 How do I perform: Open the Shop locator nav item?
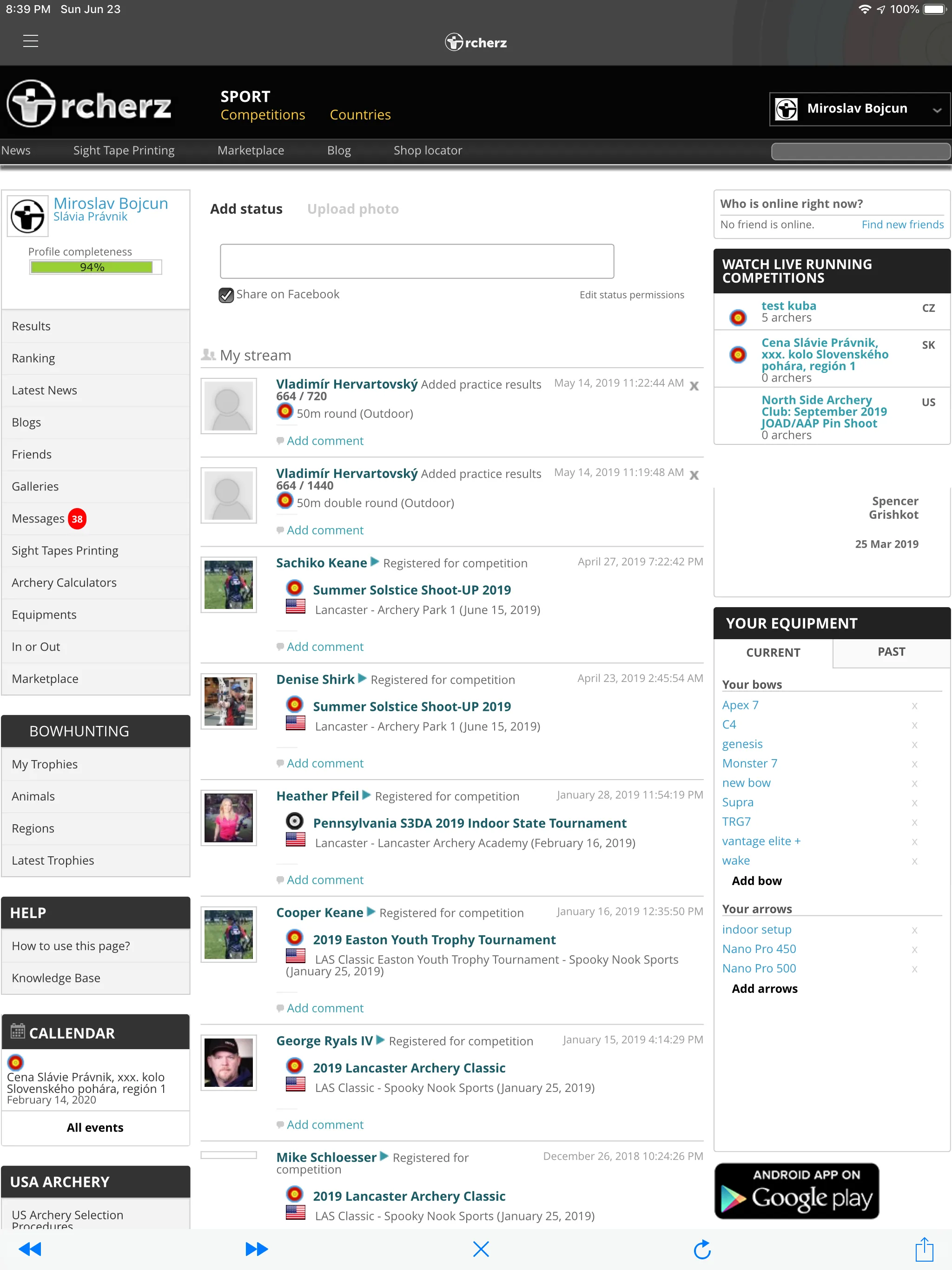pos(427,150)
